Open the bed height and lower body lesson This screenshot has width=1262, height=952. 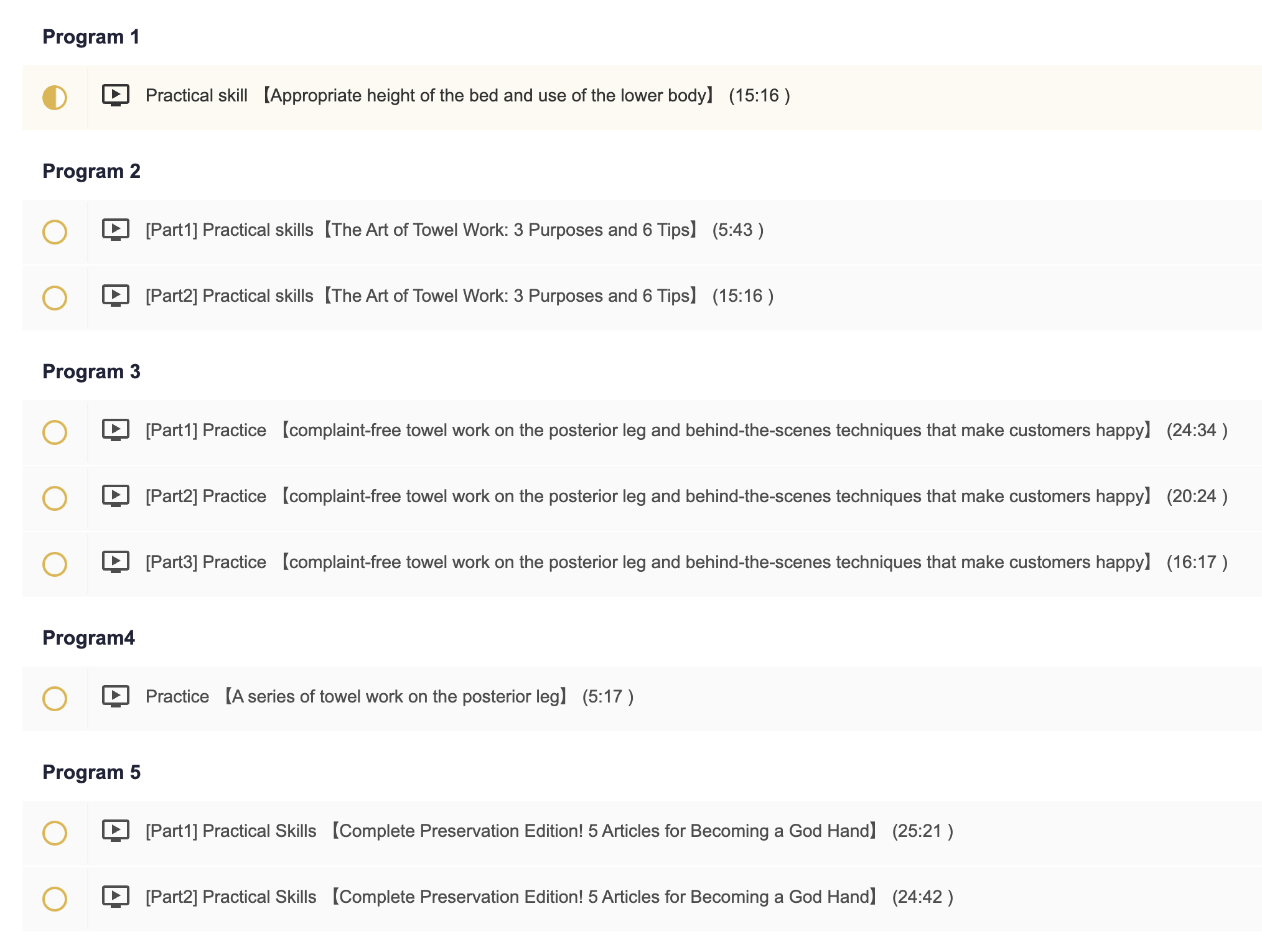pos(468,96)
